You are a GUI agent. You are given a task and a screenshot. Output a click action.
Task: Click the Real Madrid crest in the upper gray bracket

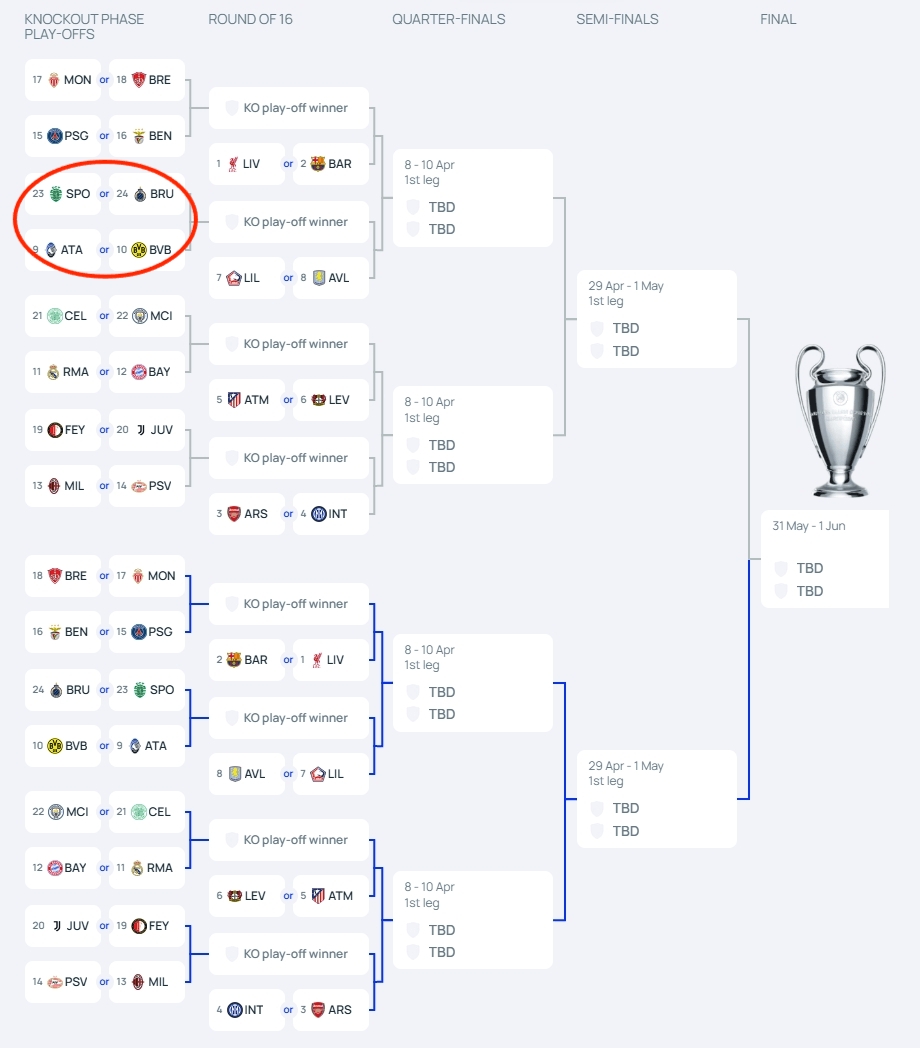click(53, 372)
